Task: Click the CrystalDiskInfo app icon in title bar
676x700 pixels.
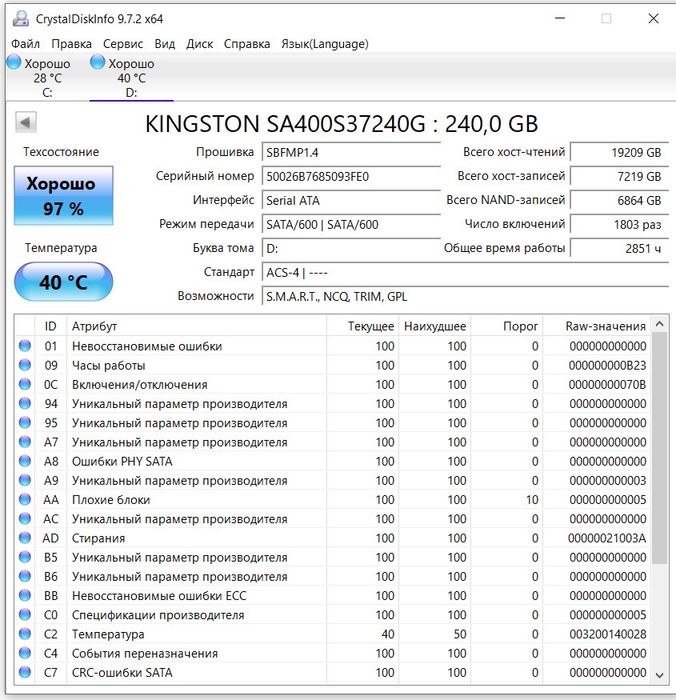Action: click(21, 18)
